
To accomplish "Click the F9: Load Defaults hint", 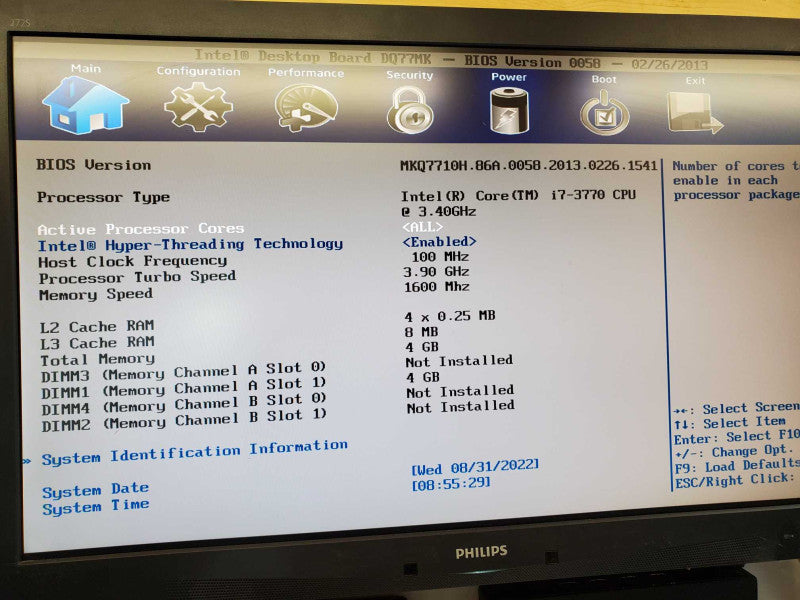I will point(737,466).
